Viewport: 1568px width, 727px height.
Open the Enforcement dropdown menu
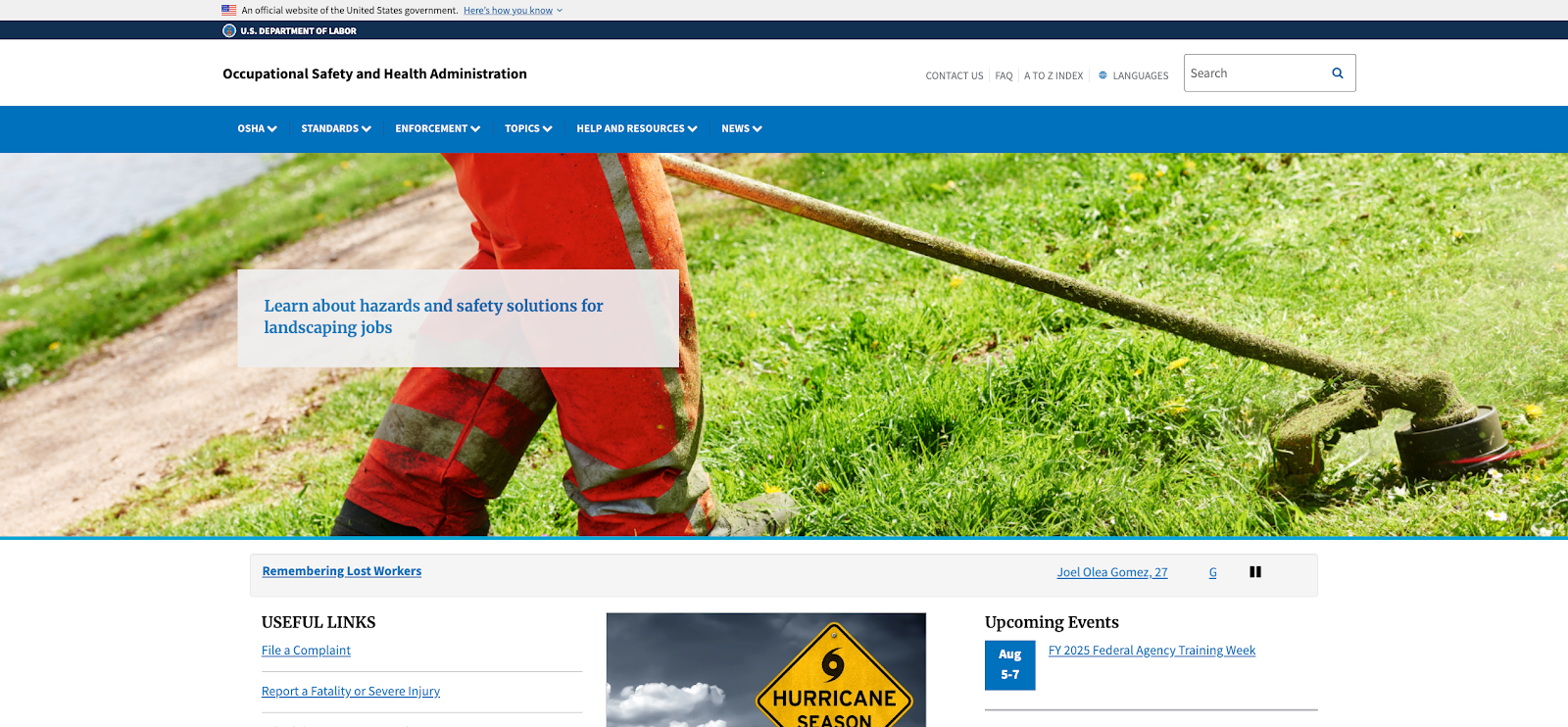pos(438,128)
